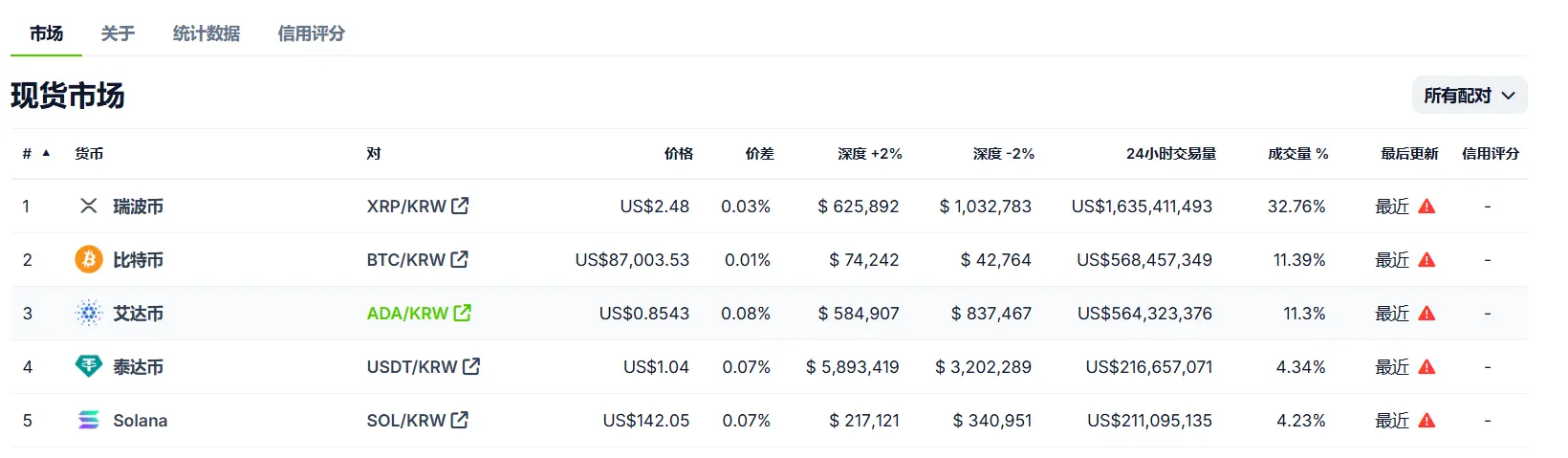
Task: Sort by the 对 column header
Action: pyautogui.click(x=374, y=153)
